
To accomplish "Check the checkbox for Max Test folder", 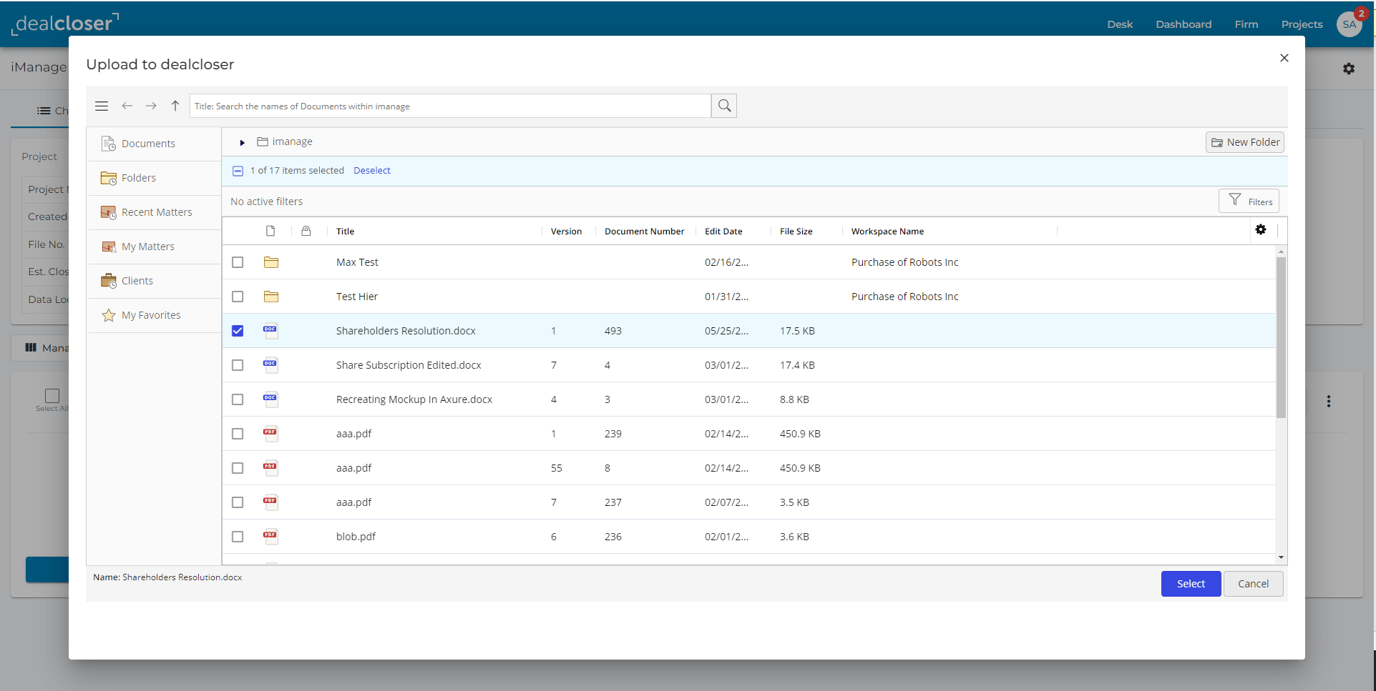I will pos(237,262).
